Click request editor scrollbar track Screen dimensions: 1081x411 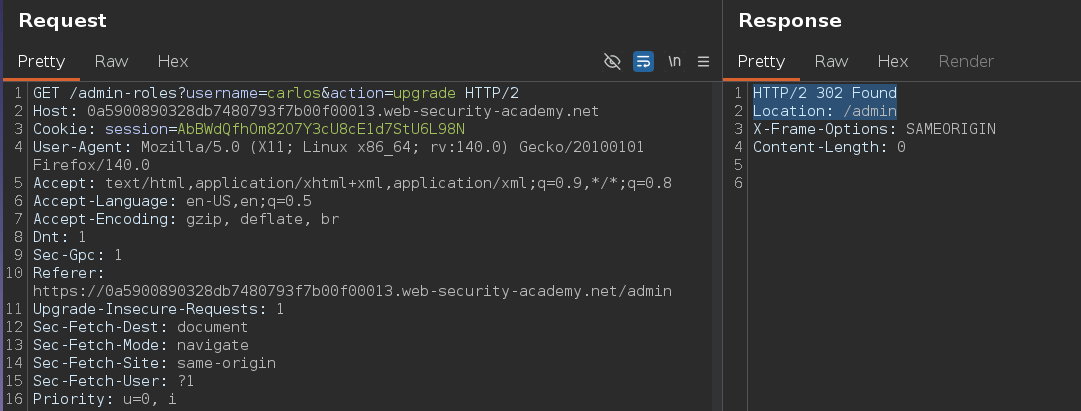point(716,247)
